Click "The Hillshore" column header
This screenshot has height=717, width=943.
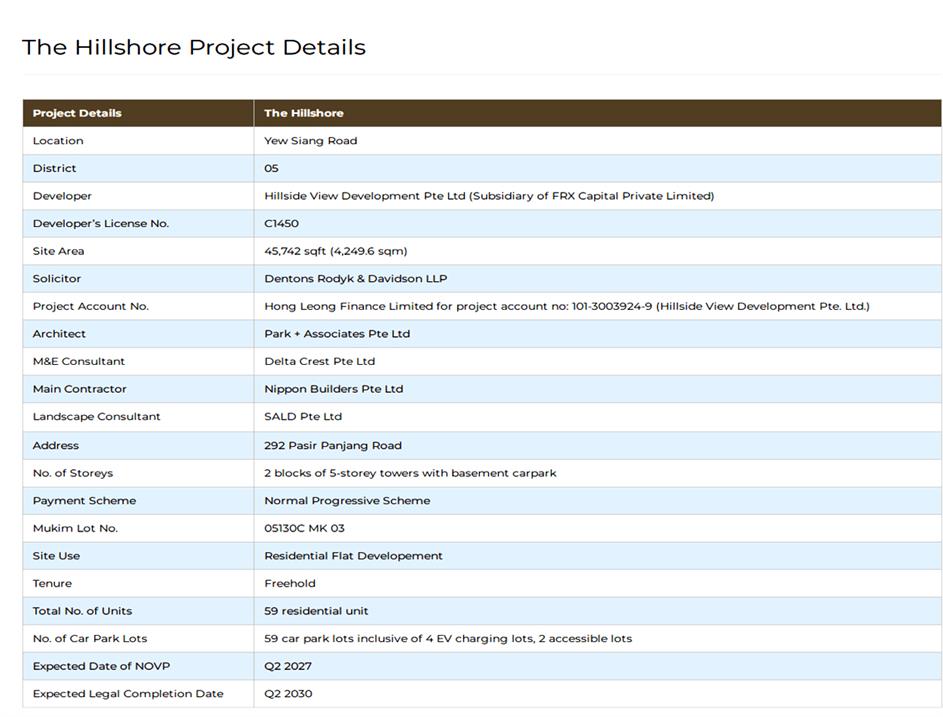[304, 113]
